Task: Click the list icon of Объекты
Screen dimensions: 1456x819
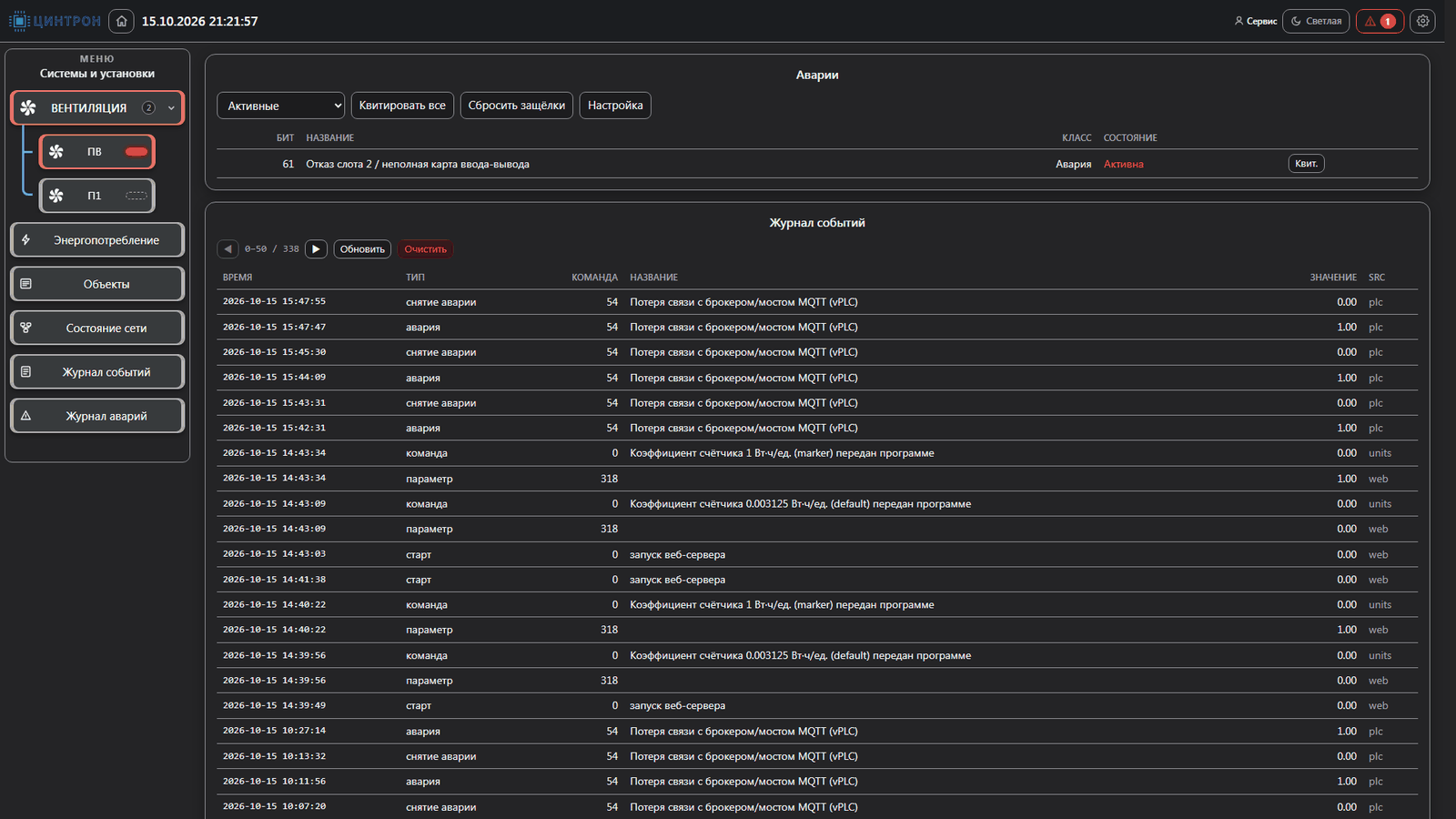Action: tap(25, 284)
